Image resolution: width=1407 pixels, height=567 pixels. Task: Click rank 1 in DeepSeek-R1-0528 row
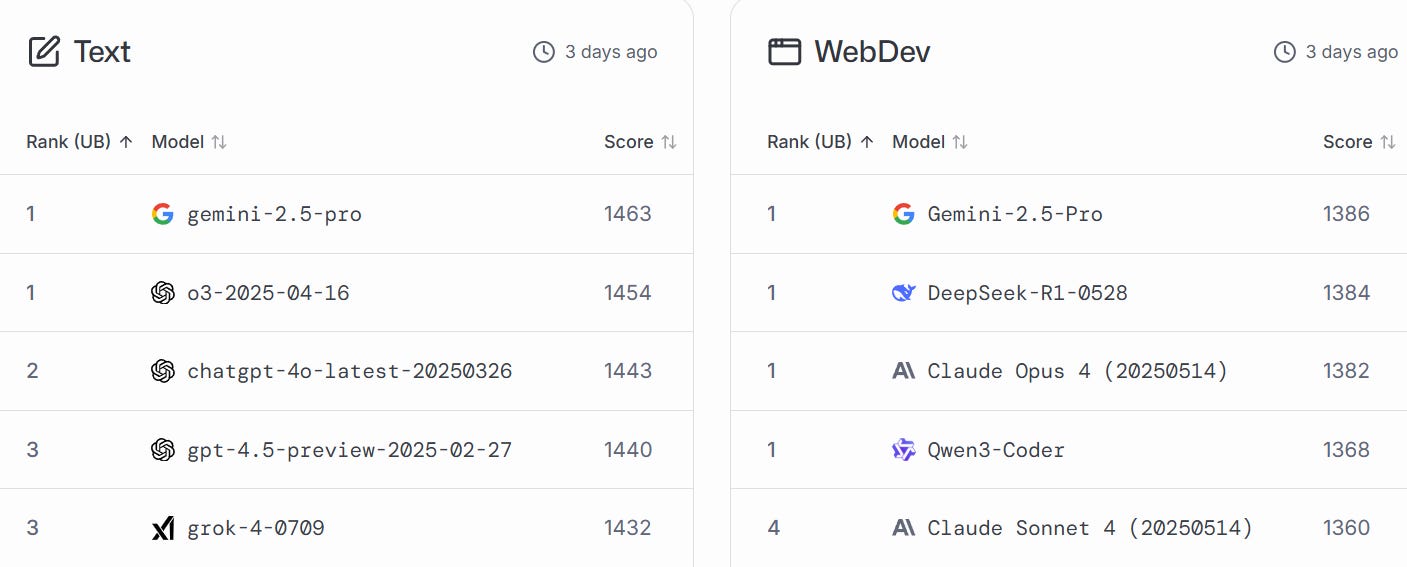772,293
